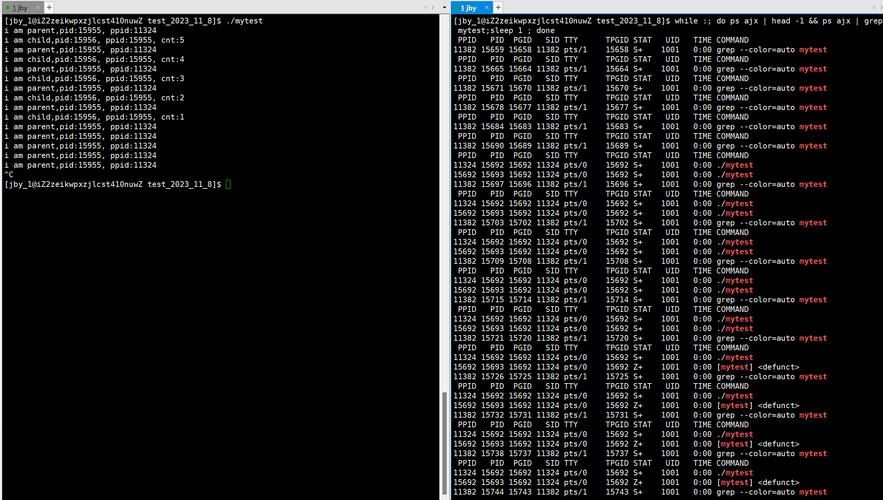Select the right pane "1 jby" tab
Image resolution: width=883 pixels, height=500 pixels.
click(469, 7)
